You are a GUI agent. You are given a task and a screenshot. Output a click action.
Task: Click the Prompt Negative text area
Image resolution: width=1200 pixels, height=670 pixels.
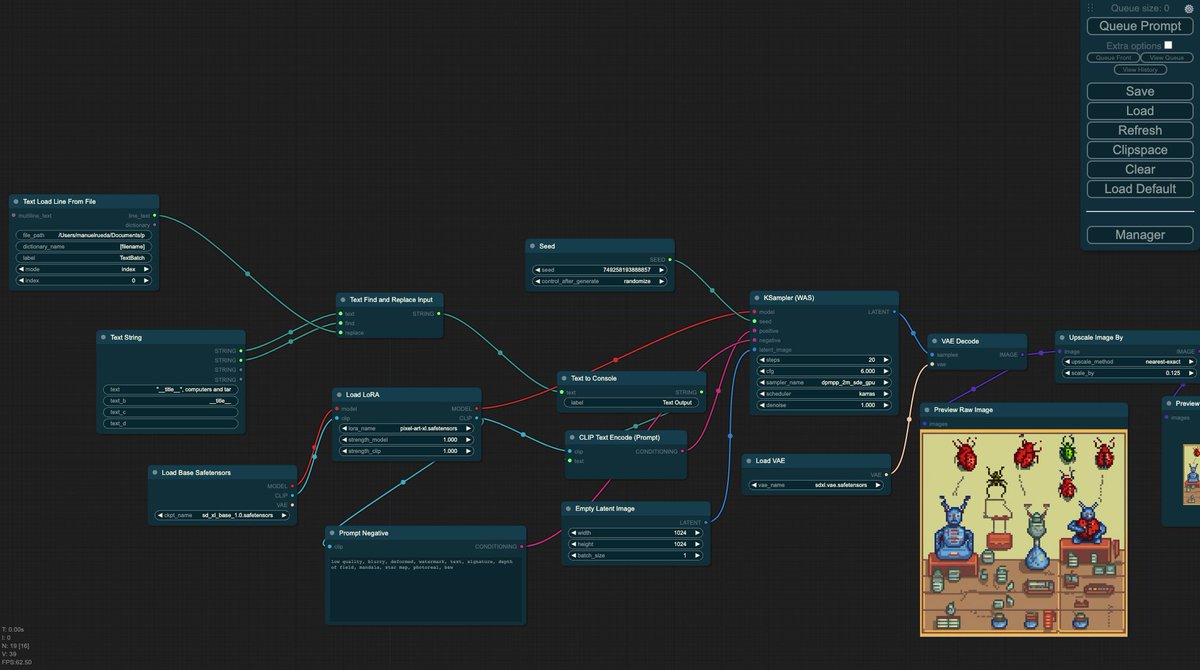424,588
